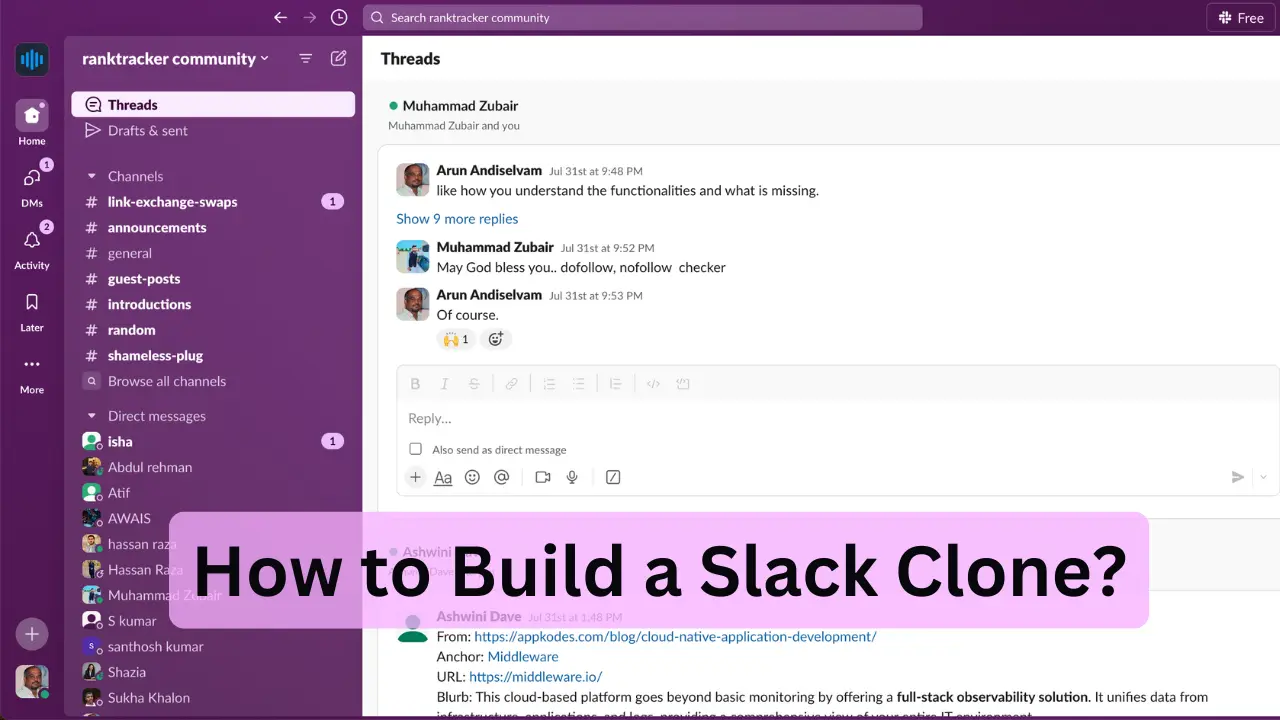Image resolution: width=1280 pixels, height=720 pixels.
Task: Attach a file with the plus button
Action: (415, 477)
